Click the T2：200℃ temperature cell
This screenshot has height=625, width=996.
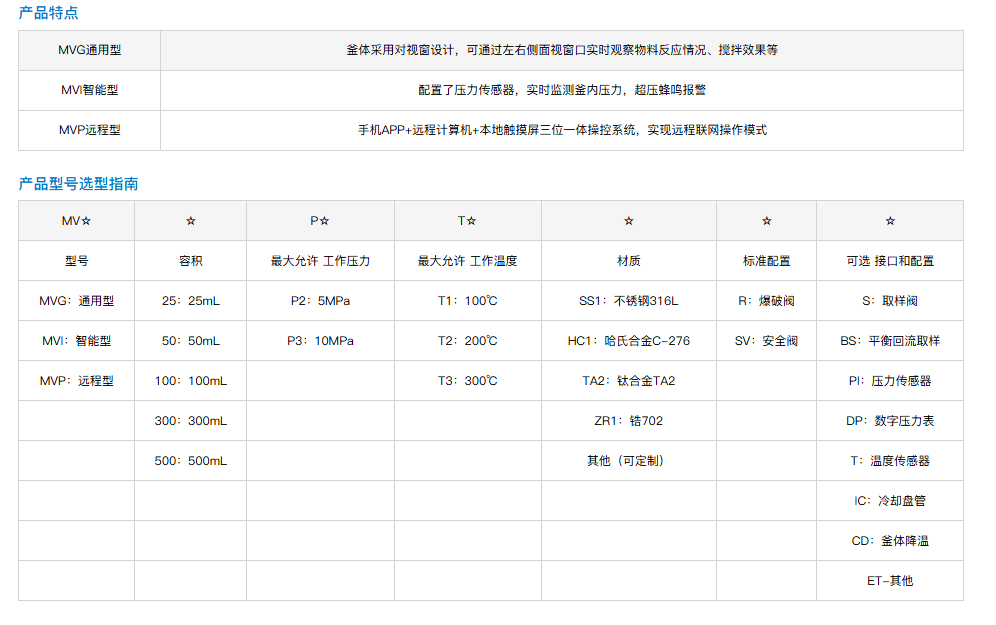[468, 341]
